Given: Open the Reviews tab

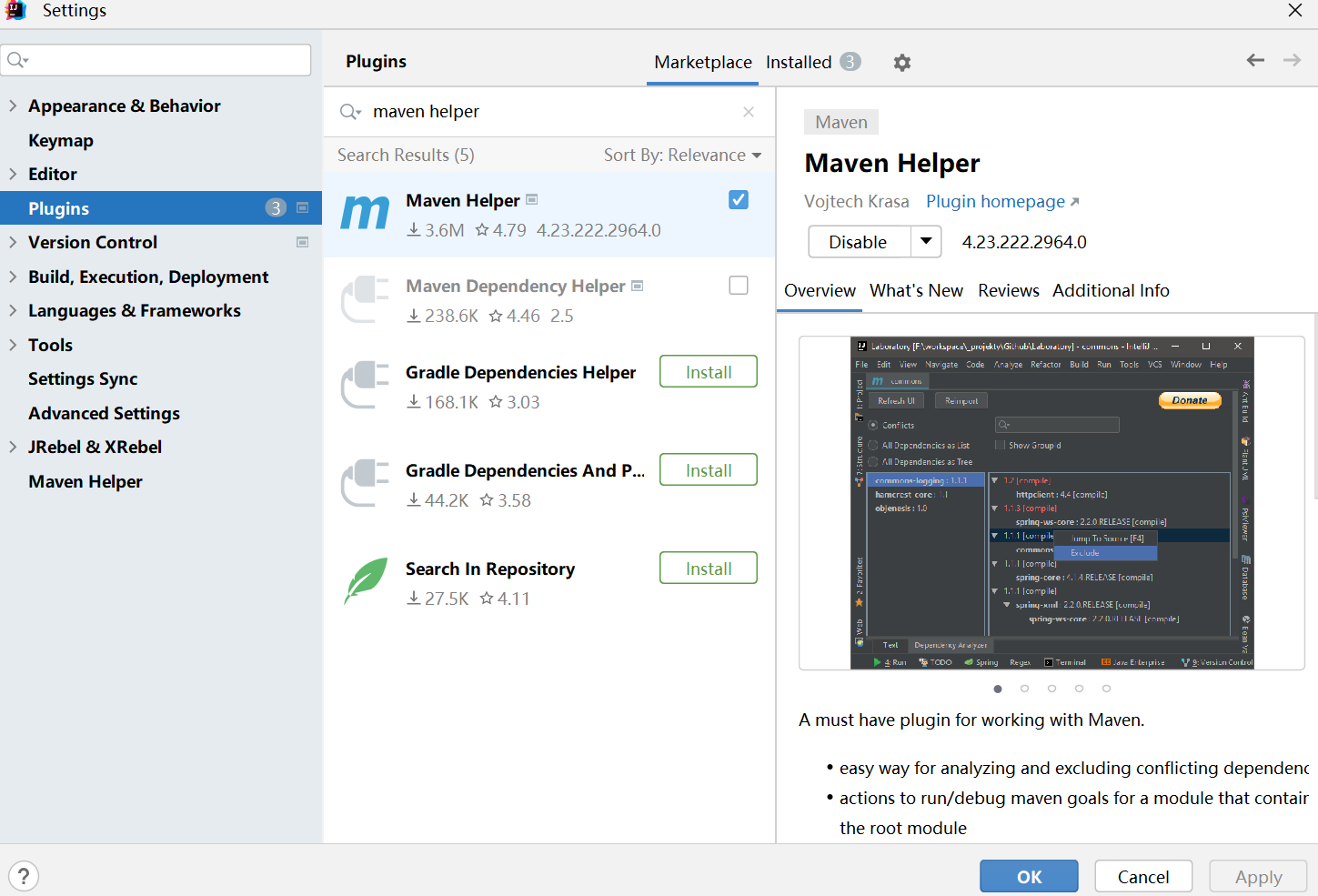Looking at the screenshot, I should [1008, 291].
